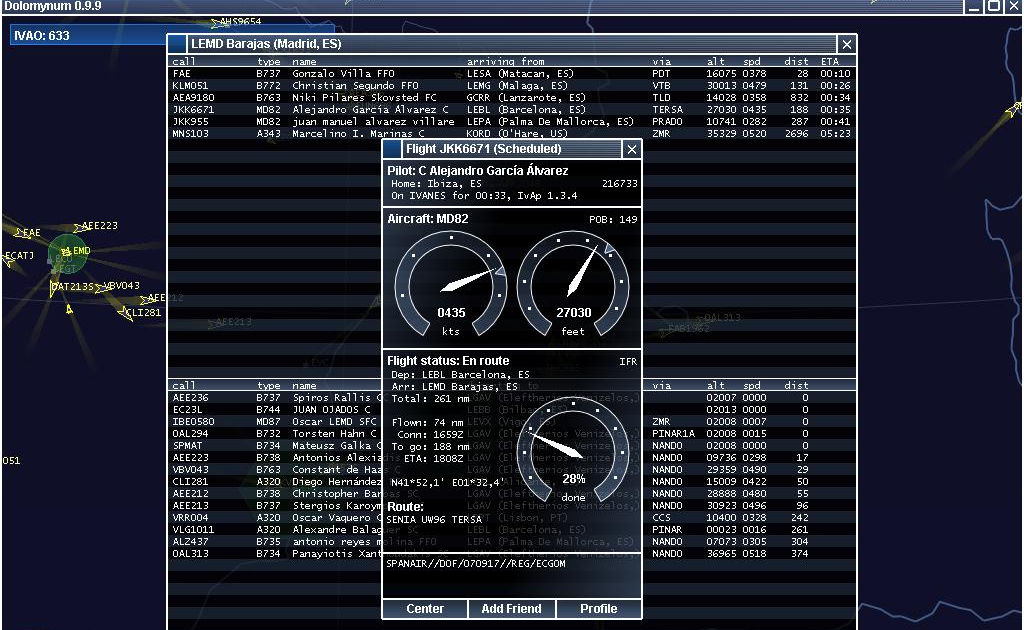Select the MNS103 arrival row
The width and height of the screenshot is (1024, 630).
click(x=511, y=133)
